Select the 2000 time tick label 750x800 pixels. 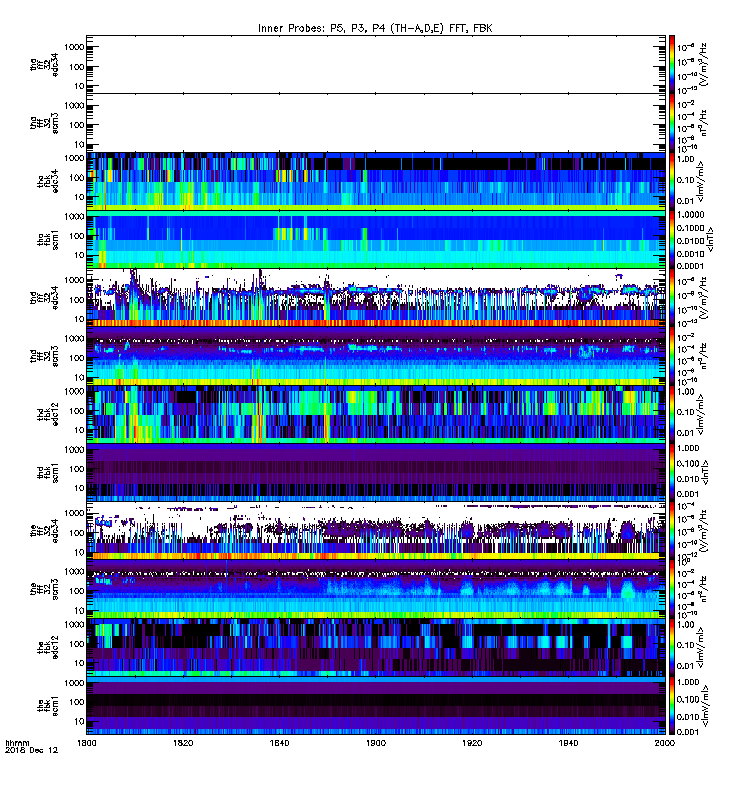tap(665, 743)
